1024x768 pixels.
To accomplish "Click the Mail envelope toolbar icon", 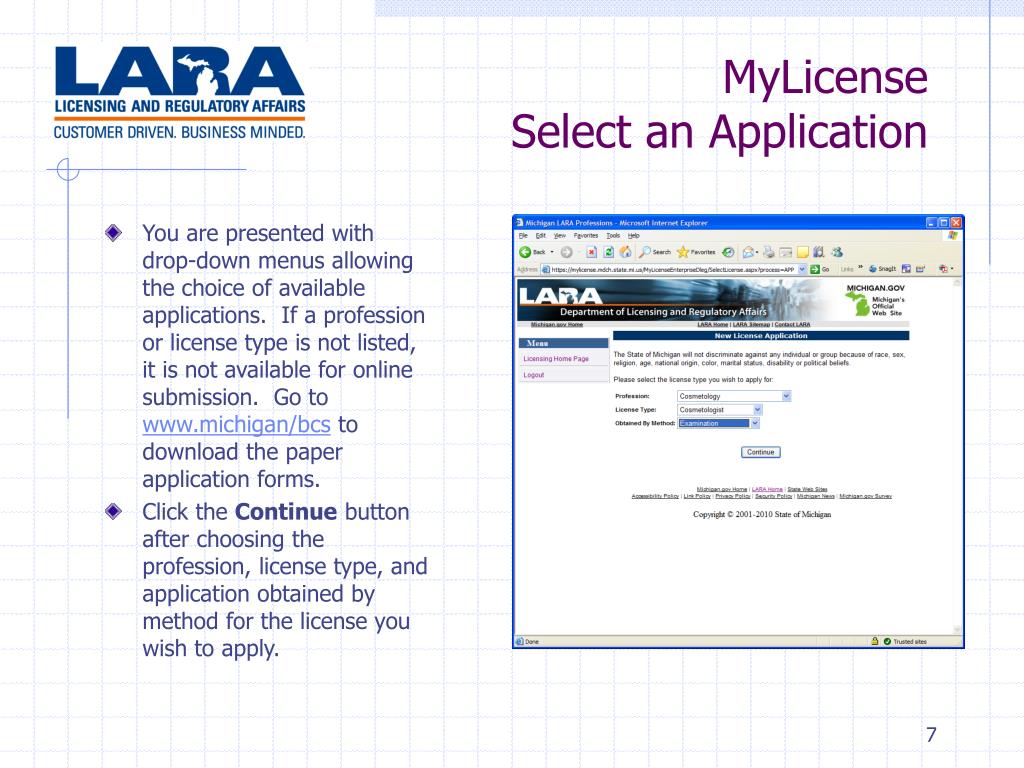I will pos(748,252).
